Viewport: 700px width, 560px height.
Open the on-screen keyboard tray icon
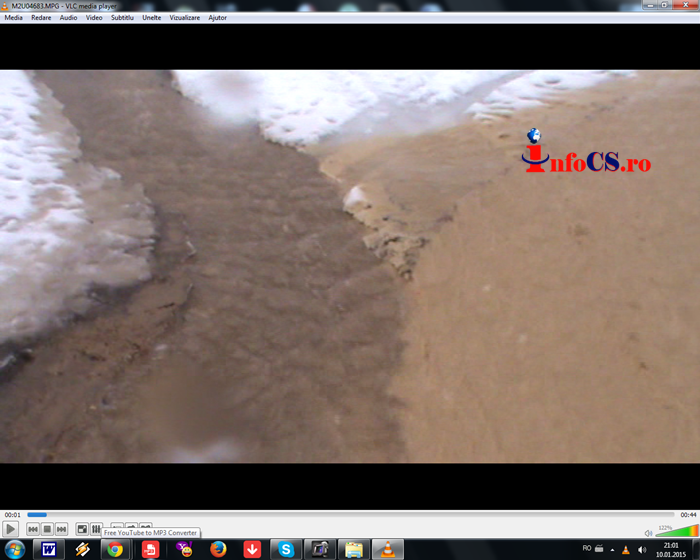[599, 548]
